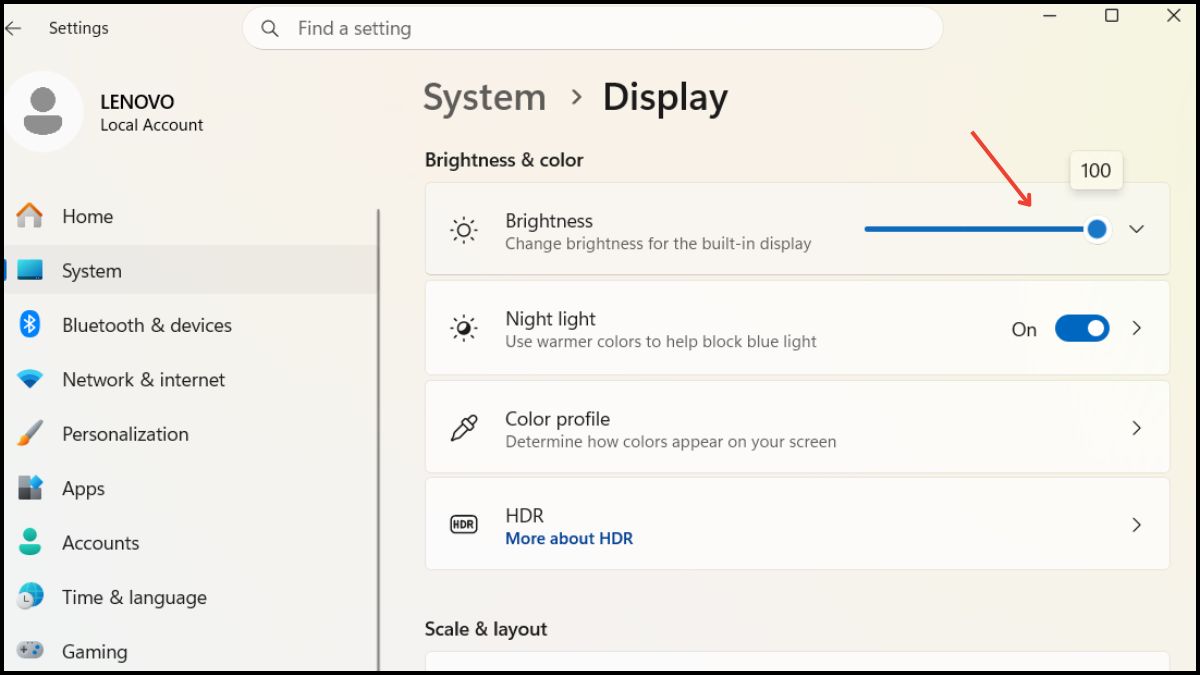Click the Color profile eyedropper icon
This screenshot has height=675, width=1200.
pos(463,428)
